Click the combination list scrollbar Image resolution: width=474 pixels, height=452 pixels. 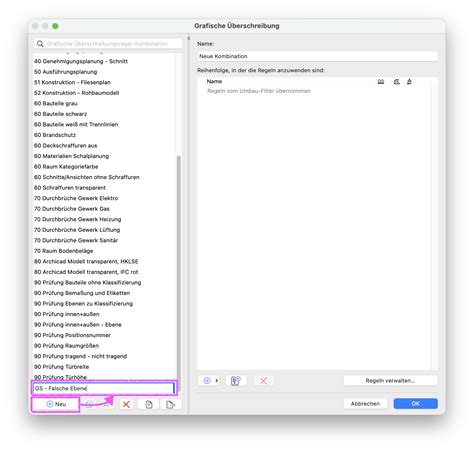[179, 267]
